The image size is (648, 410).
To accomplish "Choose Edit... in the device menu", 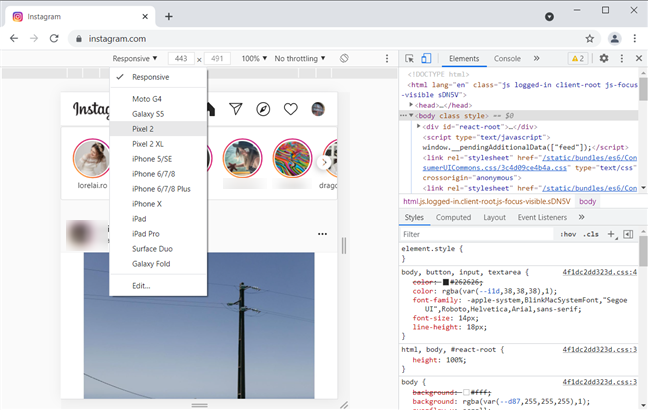I will pyautogui.click(x=141, y=285).
